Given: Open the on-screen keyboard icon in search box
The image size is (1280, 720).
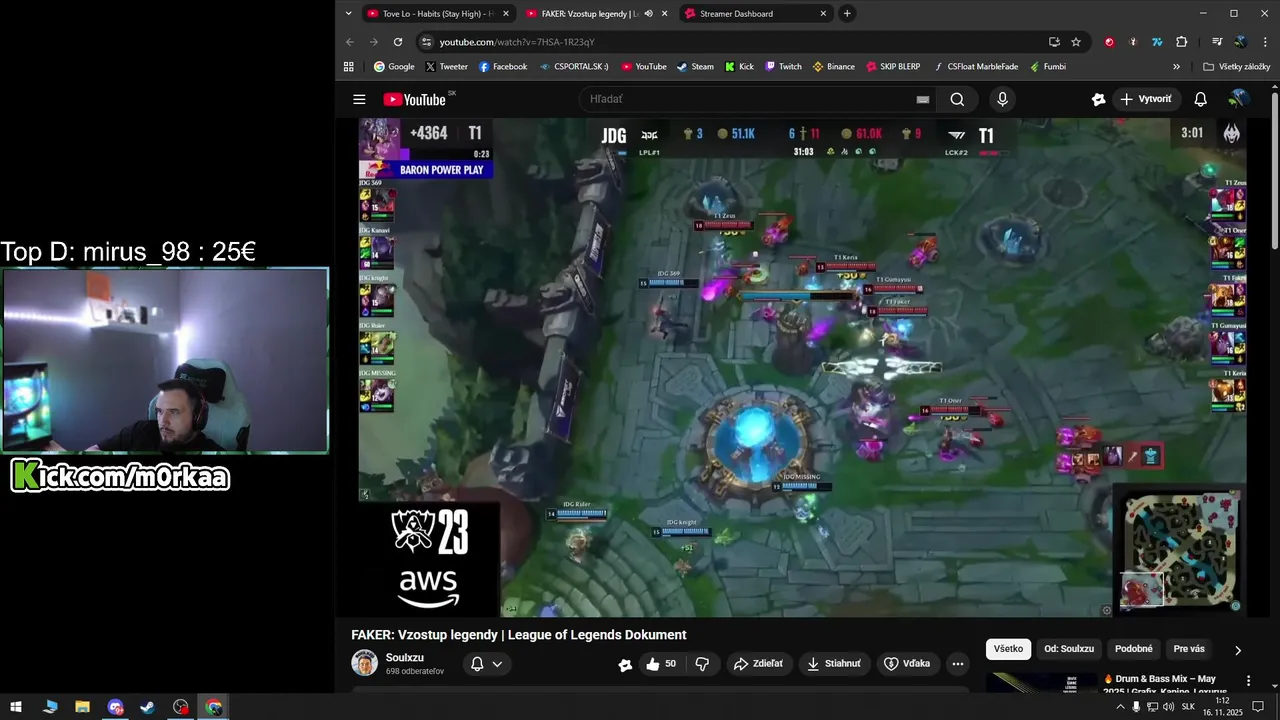Looking at the screenshot, I should 923,99.
